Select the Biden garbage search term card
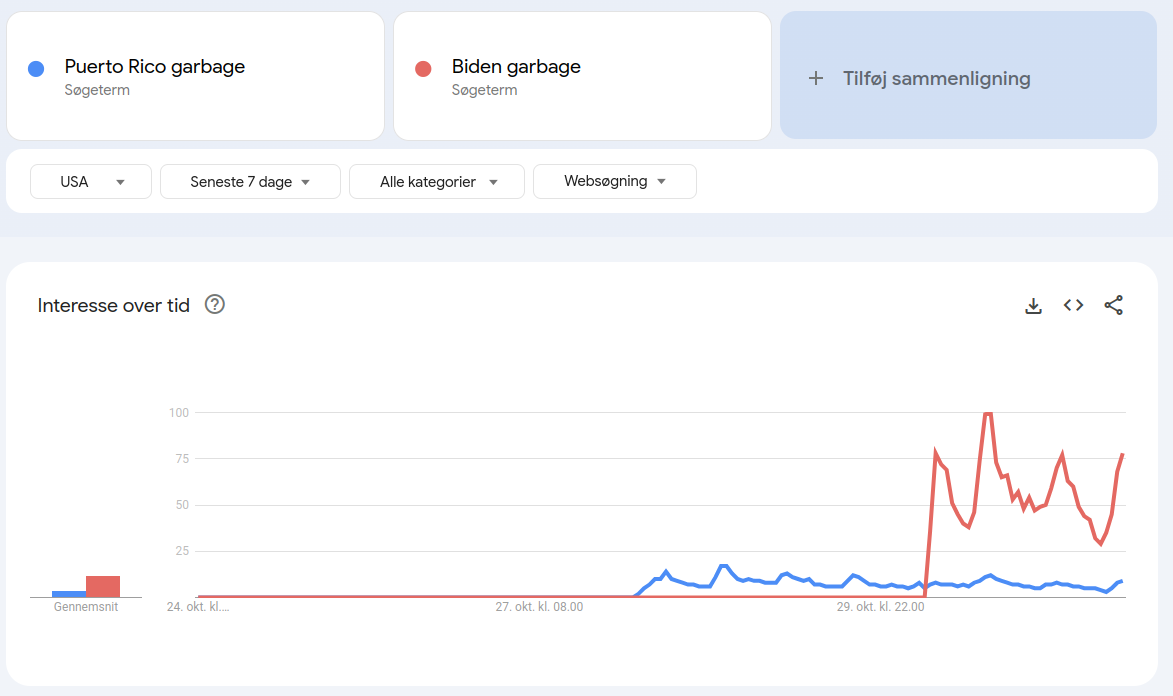The width and height of the screenshot is (1173, 696). tap(582, 76)
